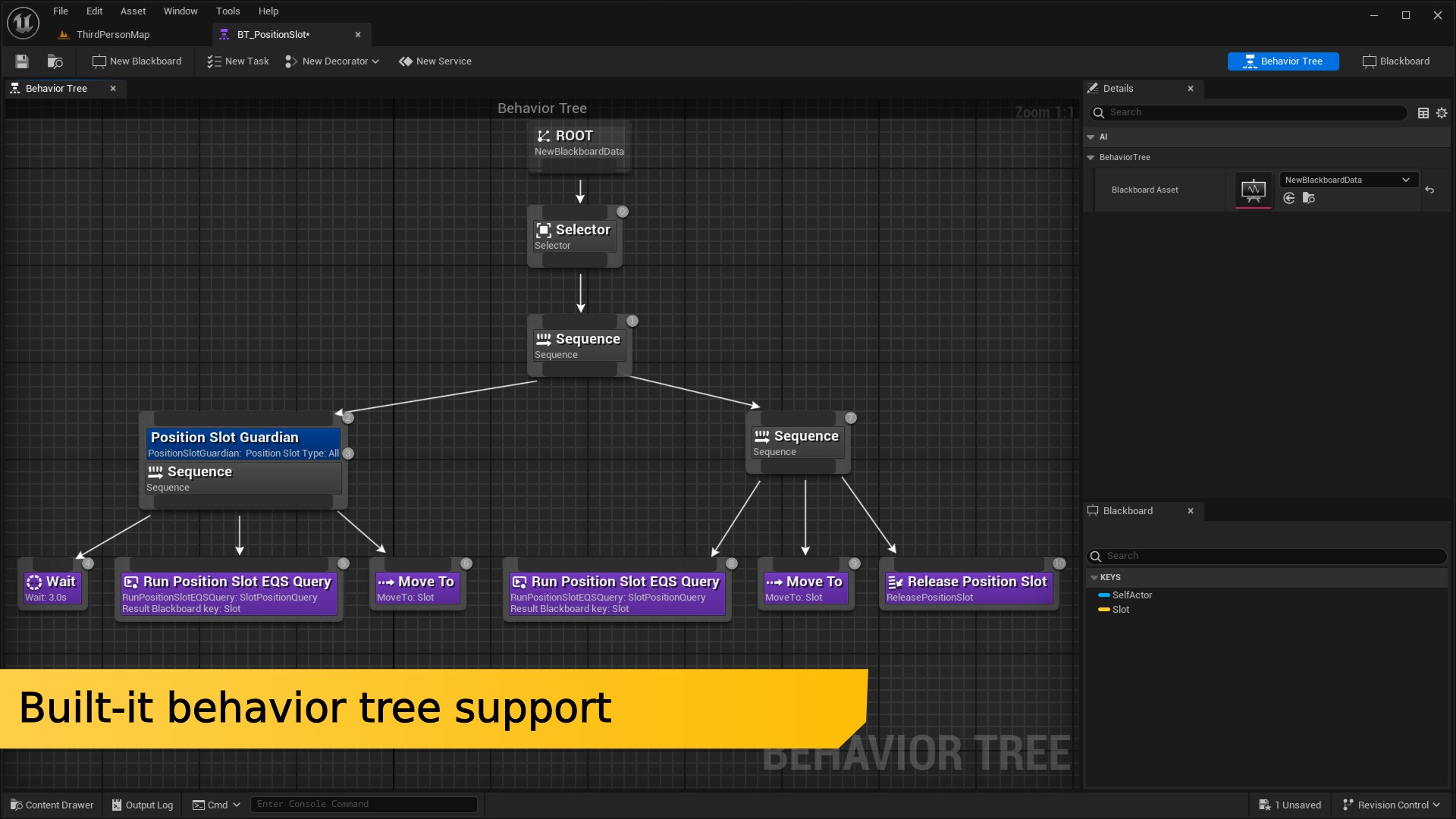Open the NewBlackboardData asset dropdown
The width and height of the screenshot is (1456, 819).
[1346, 180]
